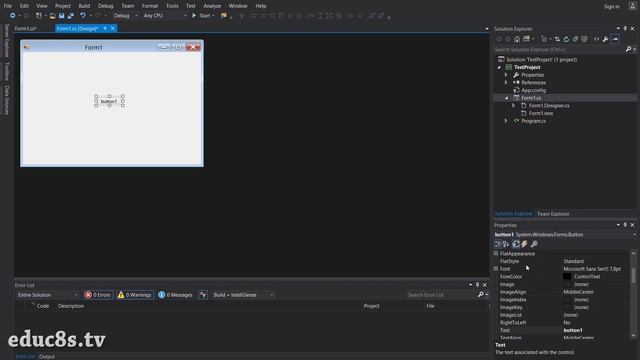The height and width of the screenshot is (360, 640).
Task: Click the Description column header
Action: click(x=71, y=306)
